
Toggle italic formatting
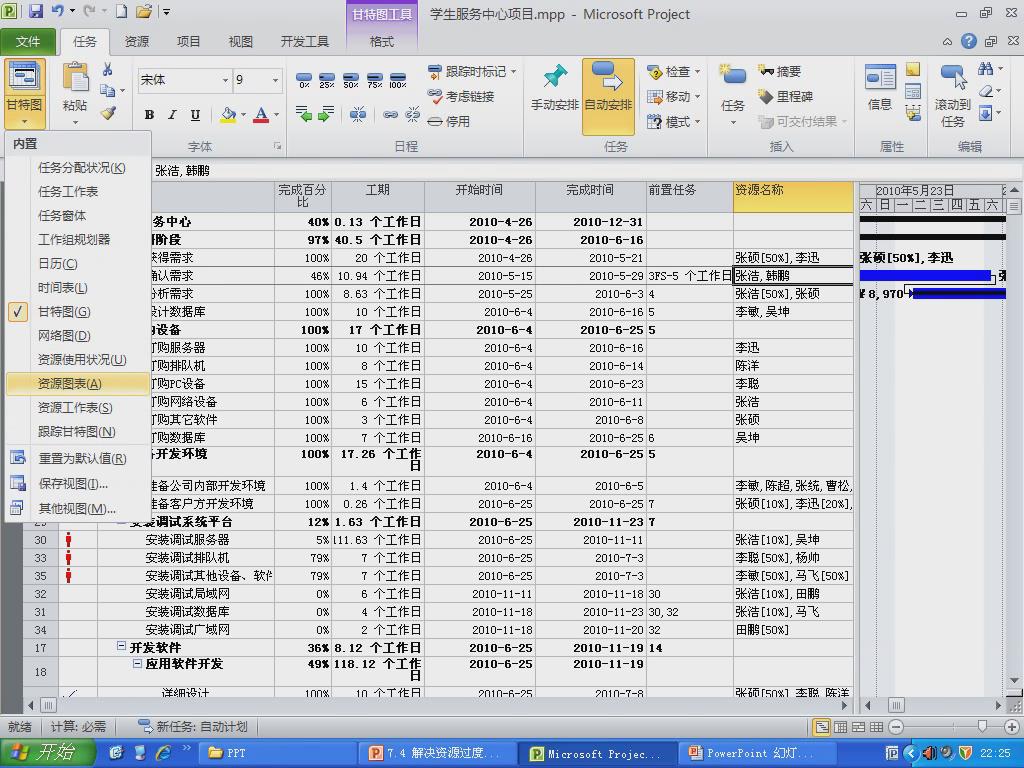click(x=172, y=115)
